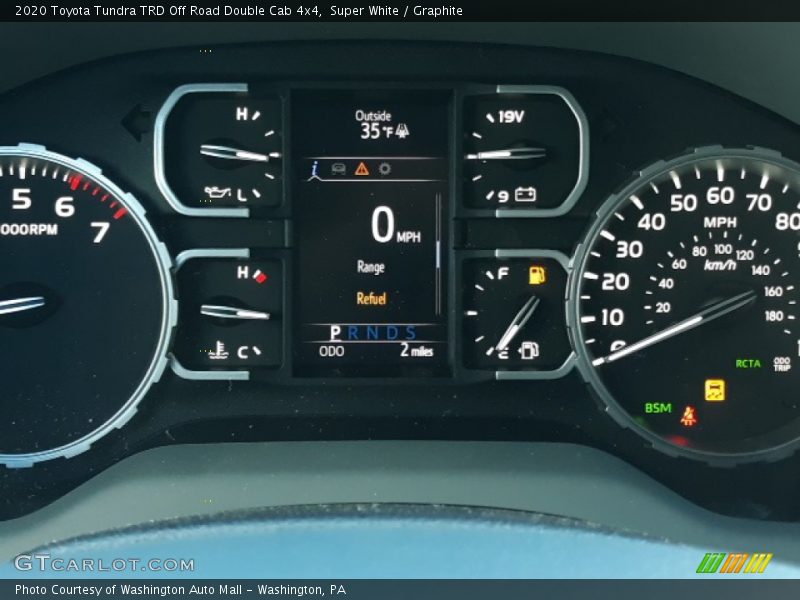The height and width of the screenshot is (600, 800).
Task: Click the blue information 'i' icon
Action: [315, 170]
